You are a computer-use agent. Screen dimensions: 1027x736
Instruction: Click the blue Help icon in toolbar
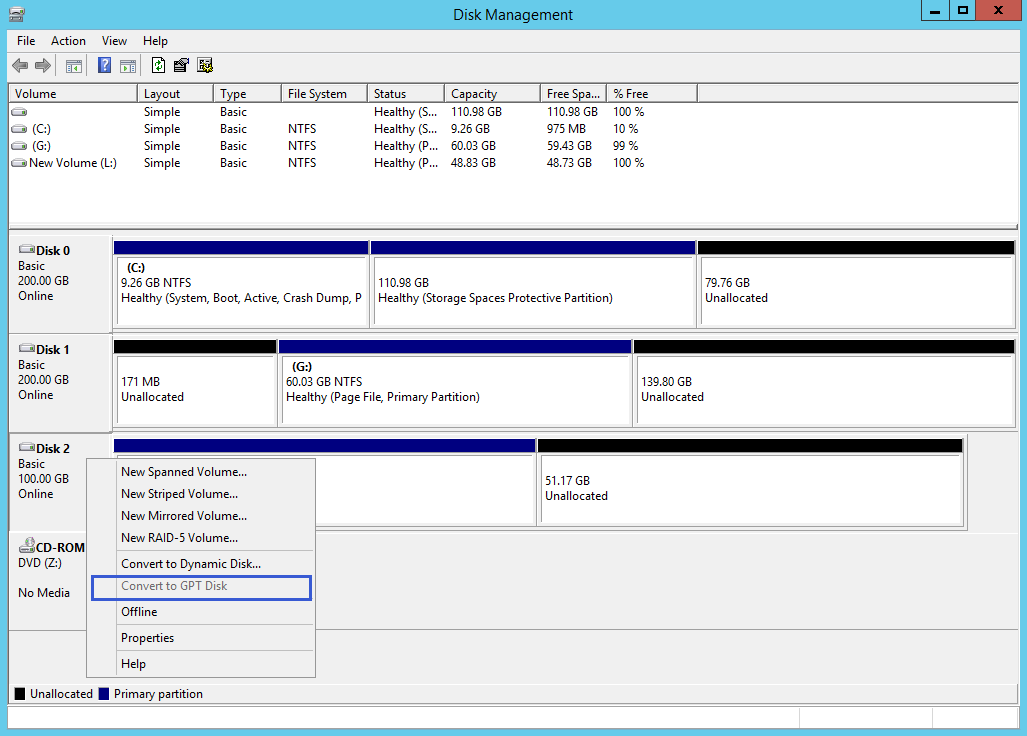(x=104, y=65)
